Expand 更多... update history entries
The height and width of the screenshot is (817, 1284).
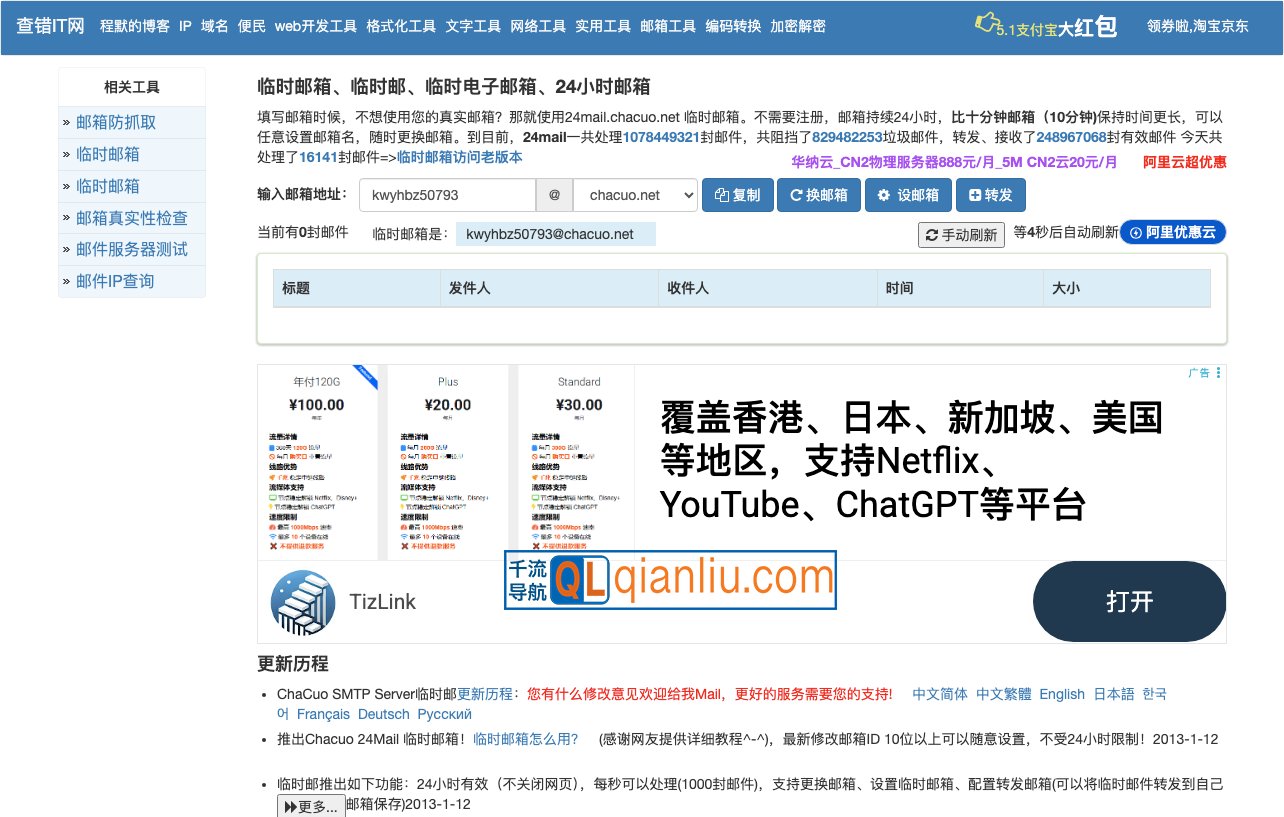pyautogui.click(x=310, y=804)
